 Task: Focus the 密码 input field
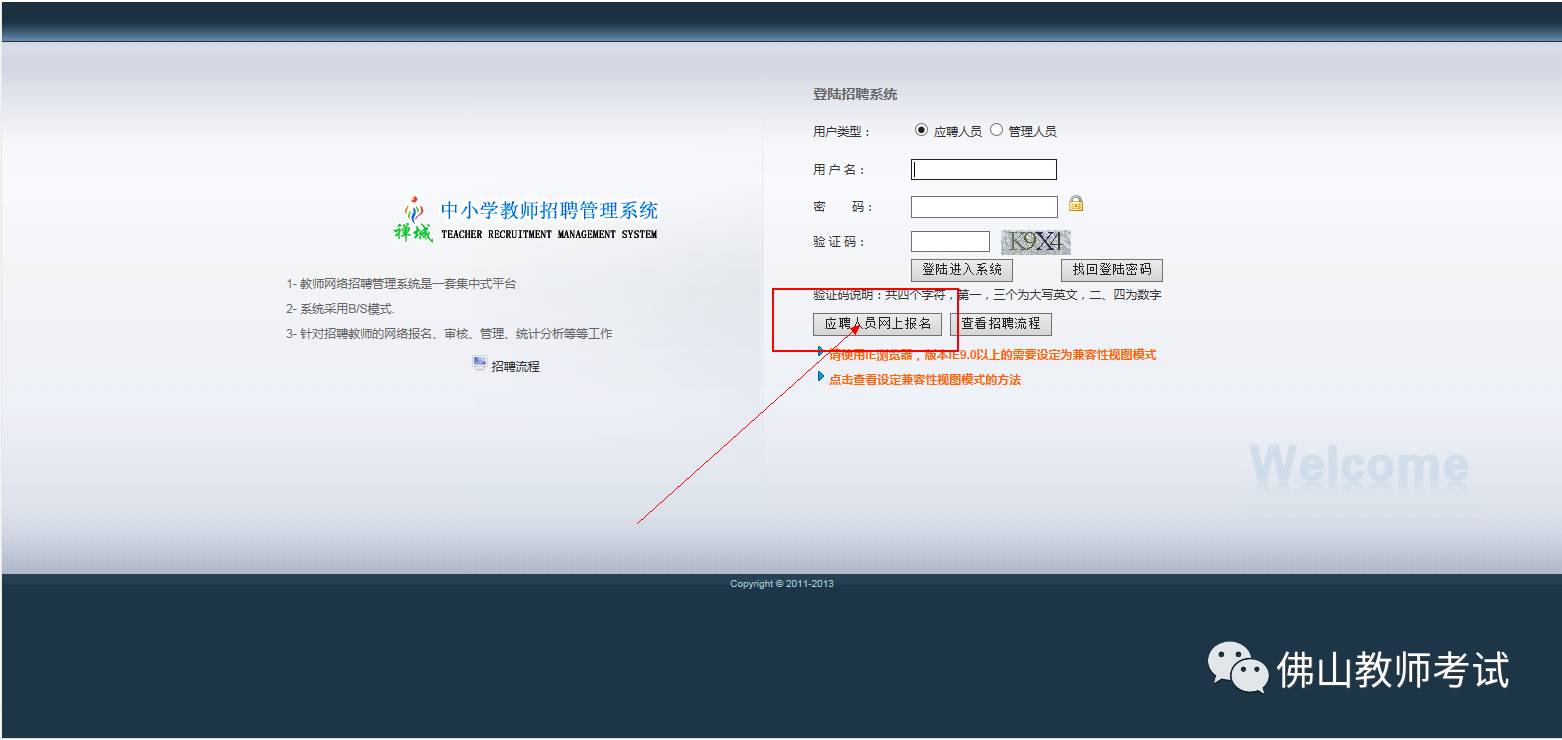coord(984,207)
